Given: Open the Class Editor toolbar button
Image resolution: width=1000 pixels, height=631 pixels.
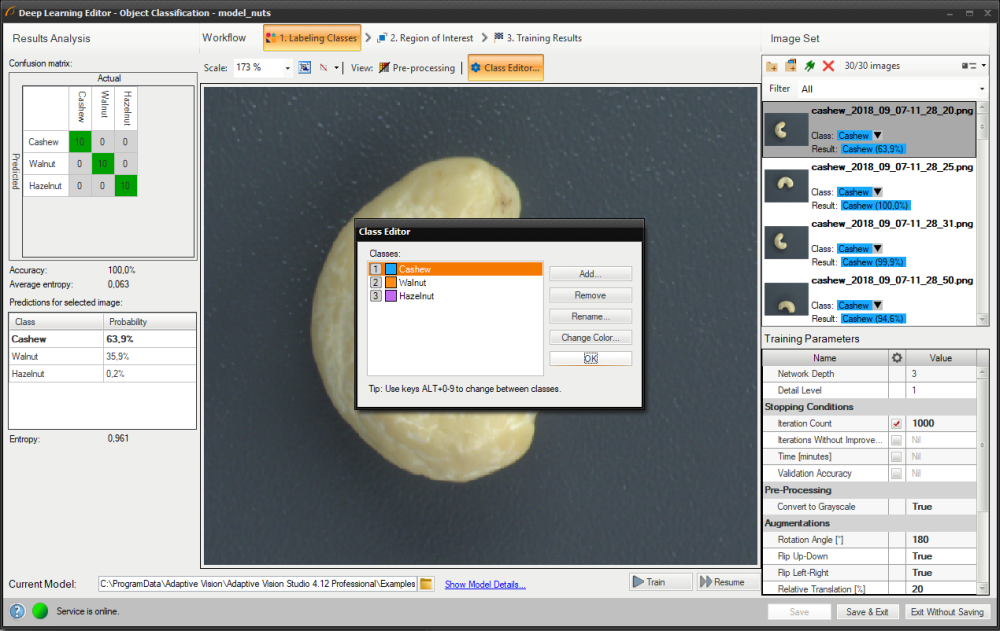Looking at the screenshot, I should 505,68.
